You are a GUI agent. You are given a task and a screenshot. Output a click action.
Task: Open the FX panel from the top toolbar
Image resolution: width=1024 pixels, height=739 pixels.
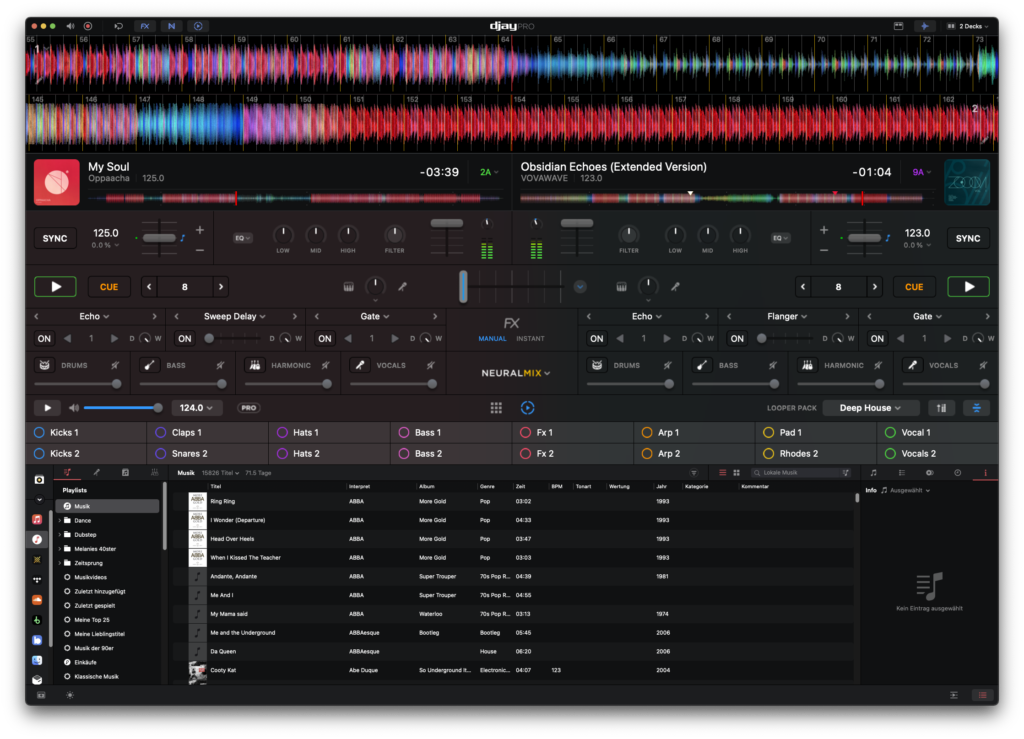(145, 26)
